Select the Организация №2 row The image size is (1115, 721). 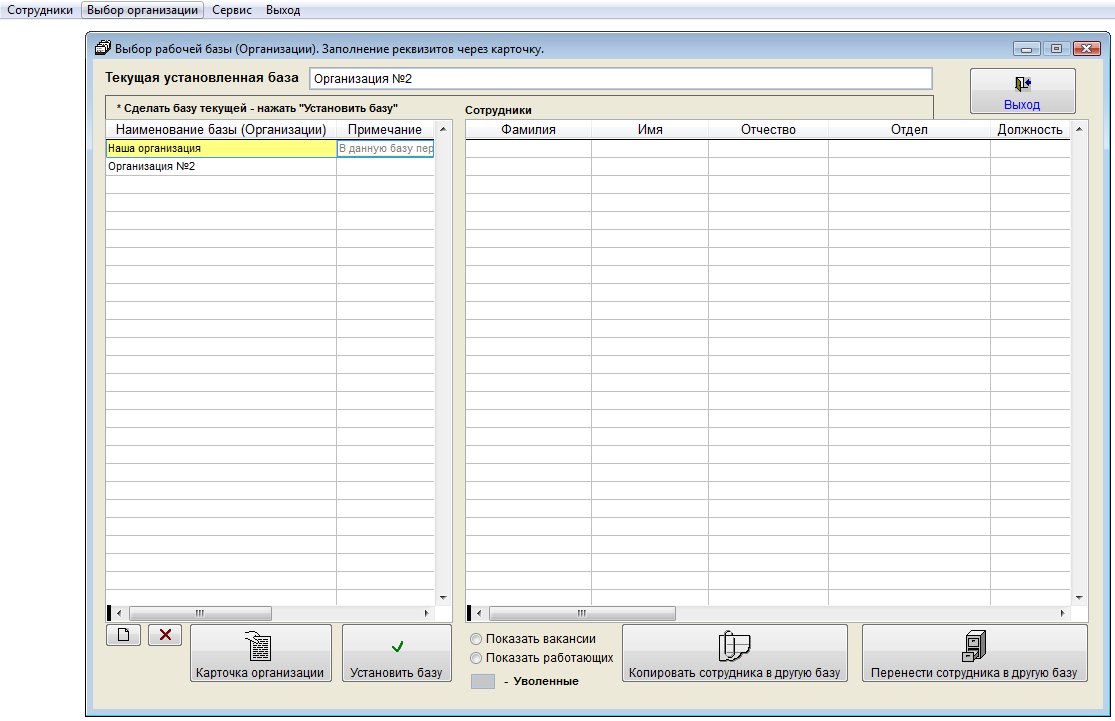(220, 167)
